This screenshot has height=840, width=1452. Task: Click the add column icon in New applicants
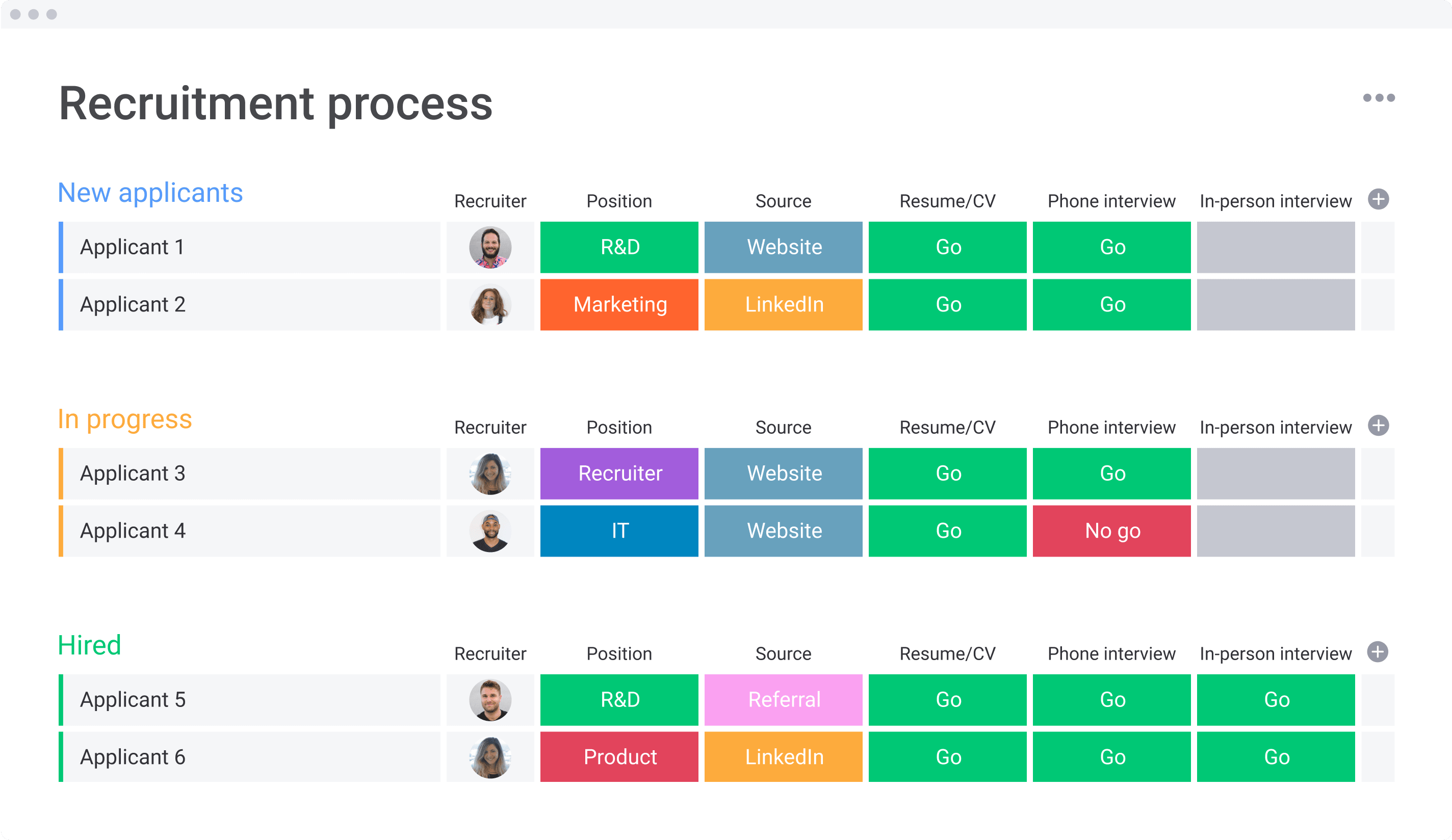click(x=1378, y=198)
